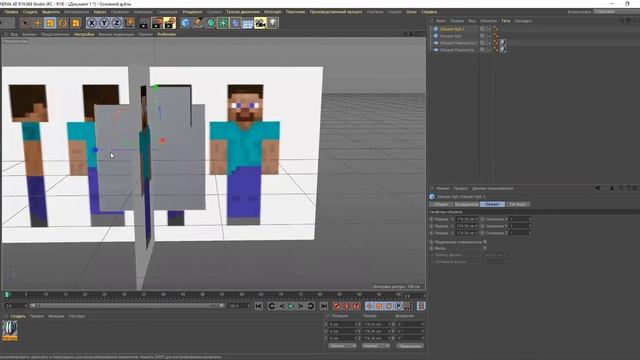Image resolution: width=640 pixels, height=360 pixels.
Task: Click texture tag on the last plane row
Action: tap(503, 50)
